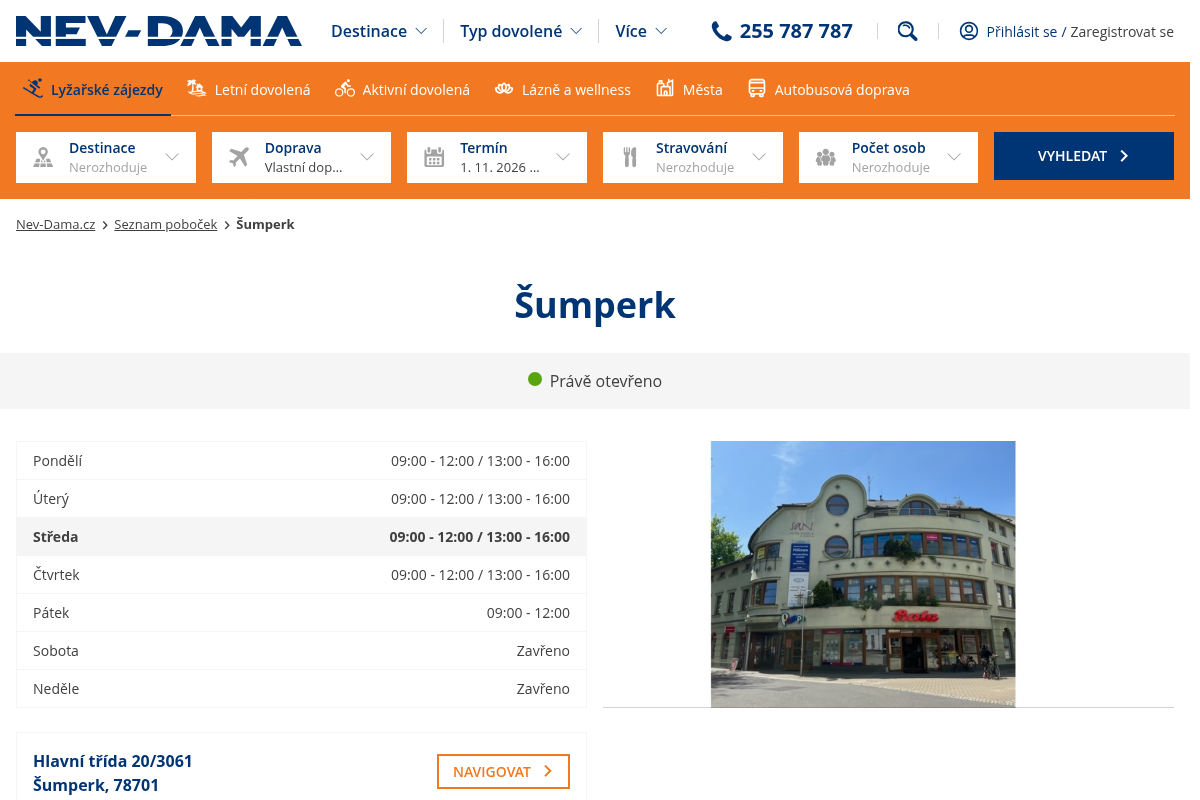Viewport: 1200px width, 800px height.
Task: Click the bus icon for Autobusová doprava
Action: pos(757,89)
